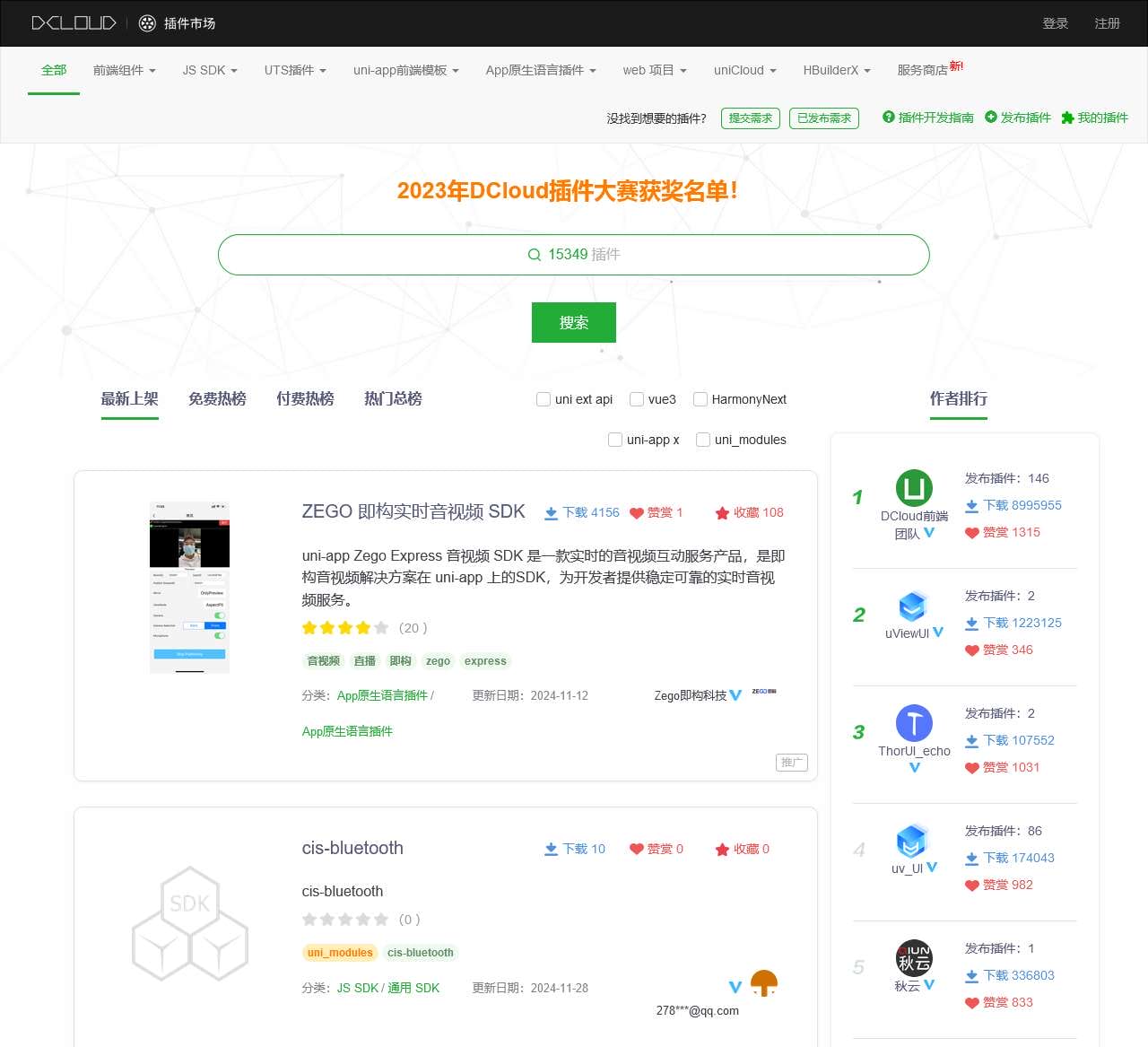The height and width of the screenshot is (1047, 1148).
Task: Click the ZEGO small company logo
Action: pyautogui.click(x=764, y=692)
